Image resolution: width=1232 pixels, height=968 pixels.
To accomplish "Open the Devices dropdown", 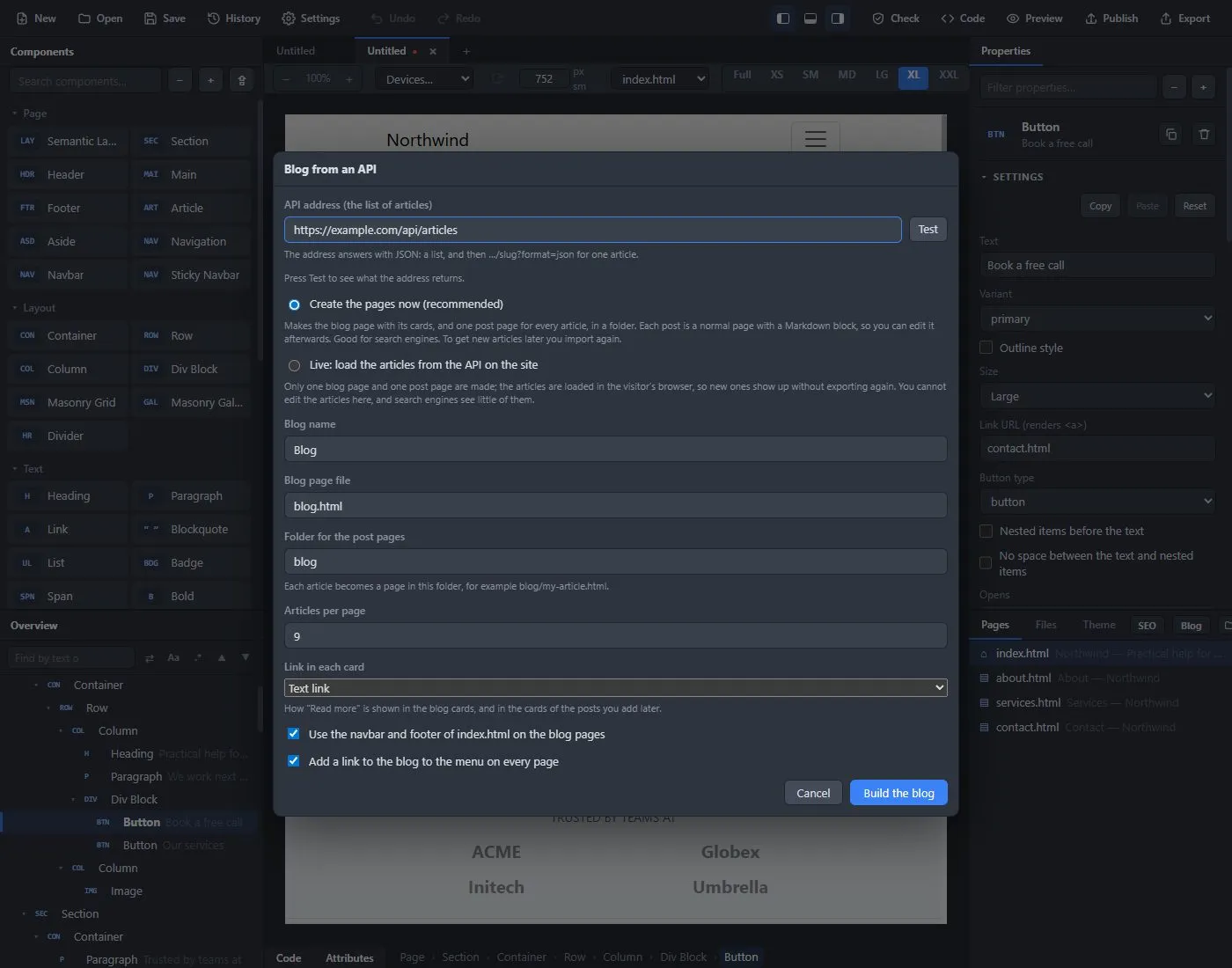I will pos(425,79).
